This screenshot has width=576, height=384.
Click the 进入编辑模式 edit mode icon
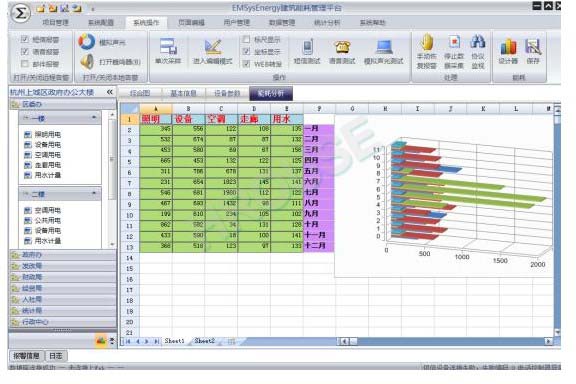click(x=213, y=47)
